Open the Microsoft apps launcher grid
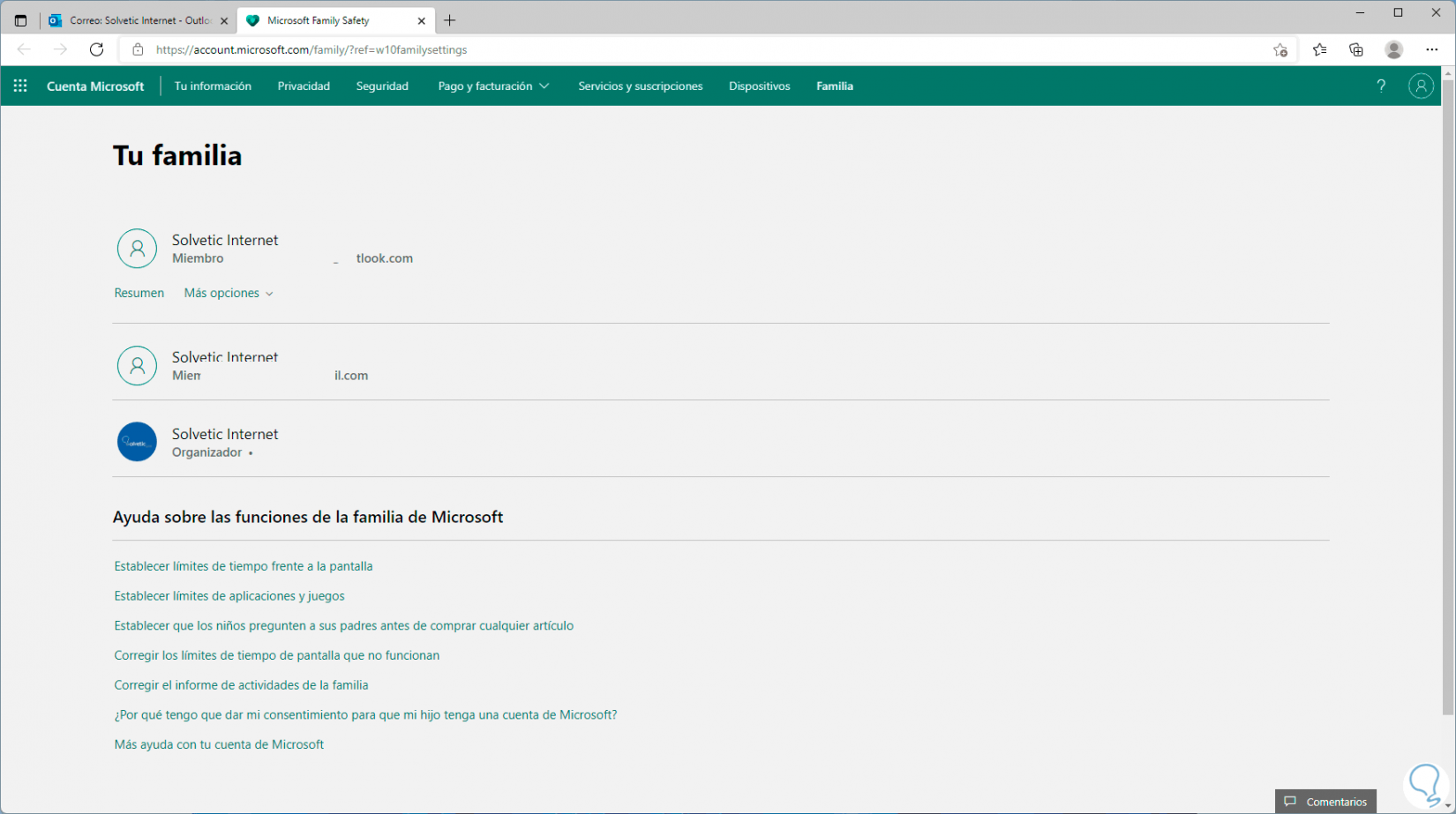Viewport: 1456px width, 814px height. point(20,86)
